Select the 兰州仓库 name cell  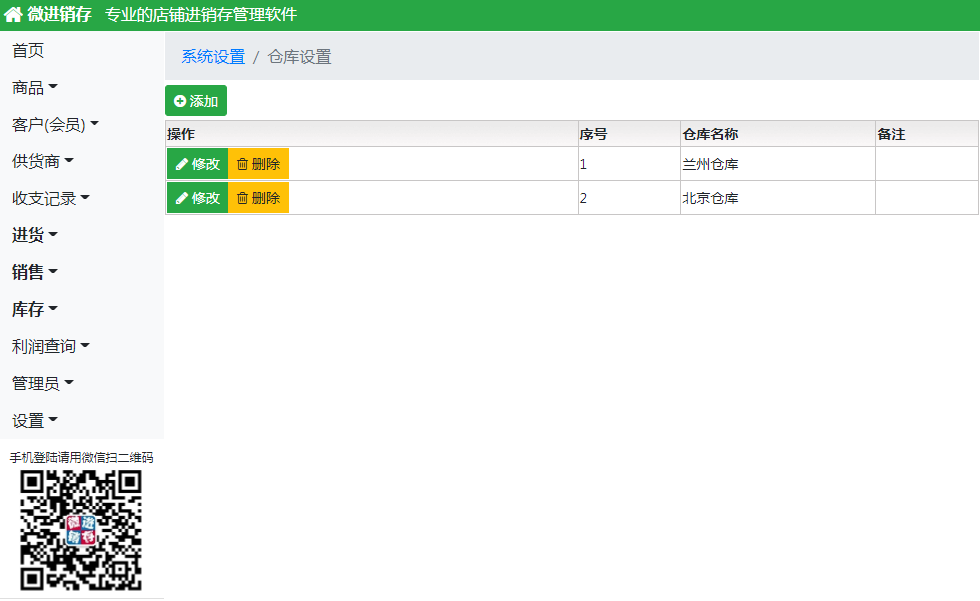coord(778,164)
